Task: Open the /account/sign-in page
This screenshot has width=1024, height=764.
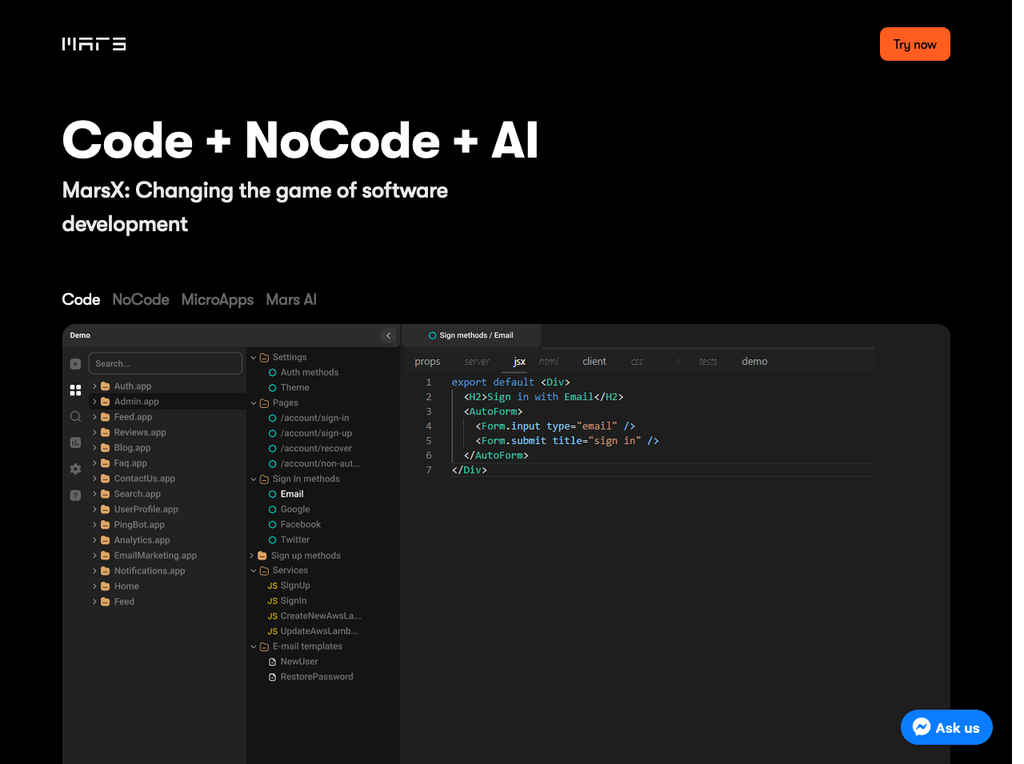Action: click(315, 418)
